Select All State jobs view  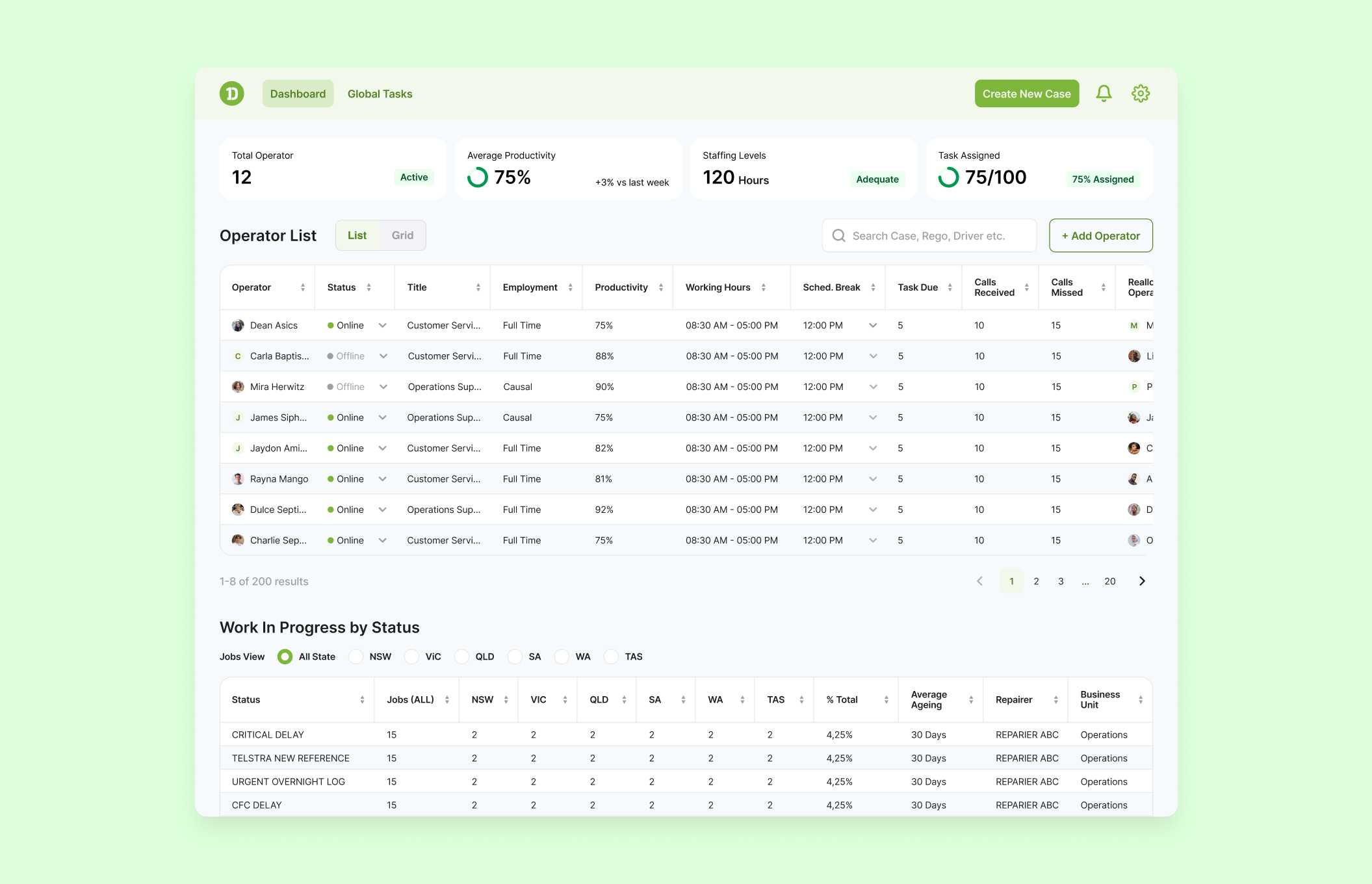pyautogui.click(x=285, y=656)
